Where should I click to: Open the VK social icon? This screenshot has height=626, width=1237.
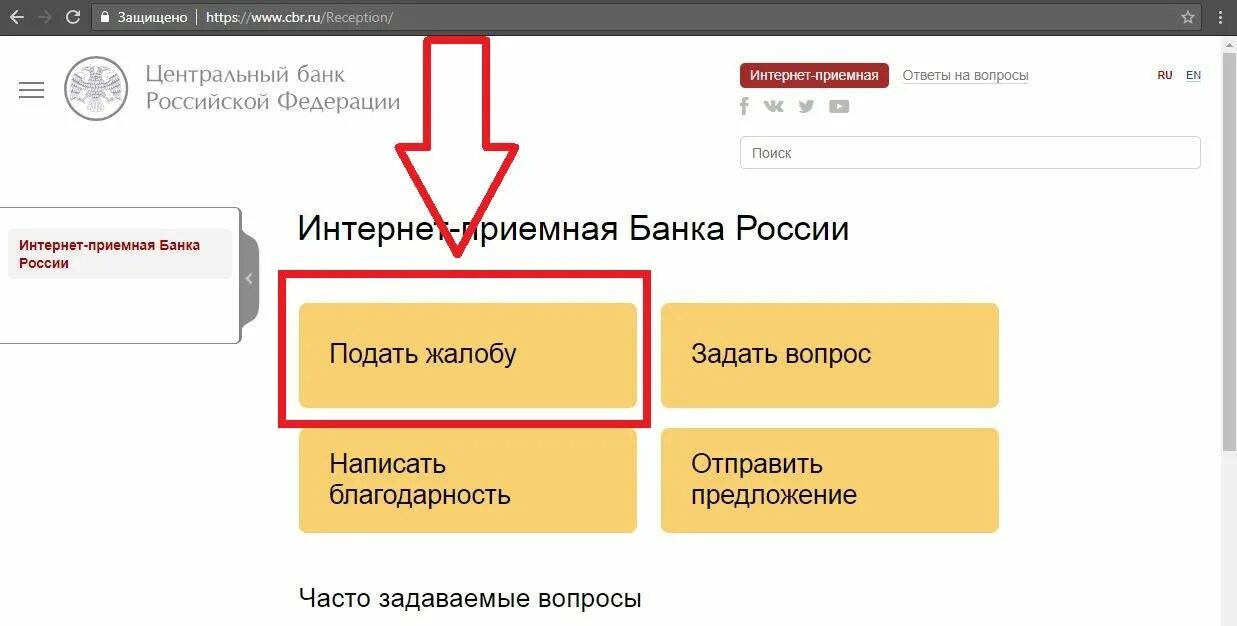[x=773, y=106]
